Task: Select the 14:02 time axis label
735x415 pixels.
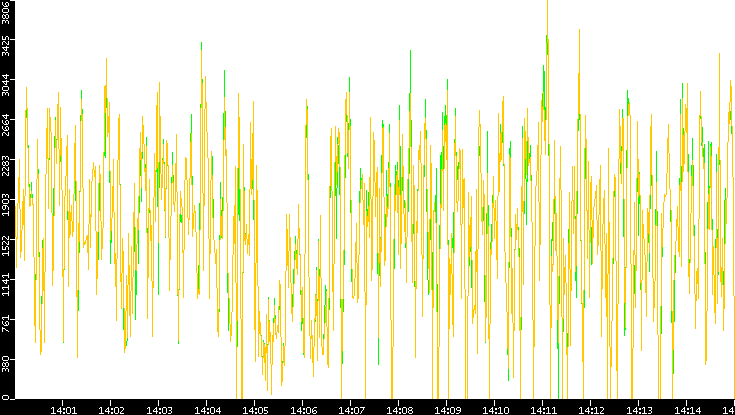Action: (x=110, y=409)
